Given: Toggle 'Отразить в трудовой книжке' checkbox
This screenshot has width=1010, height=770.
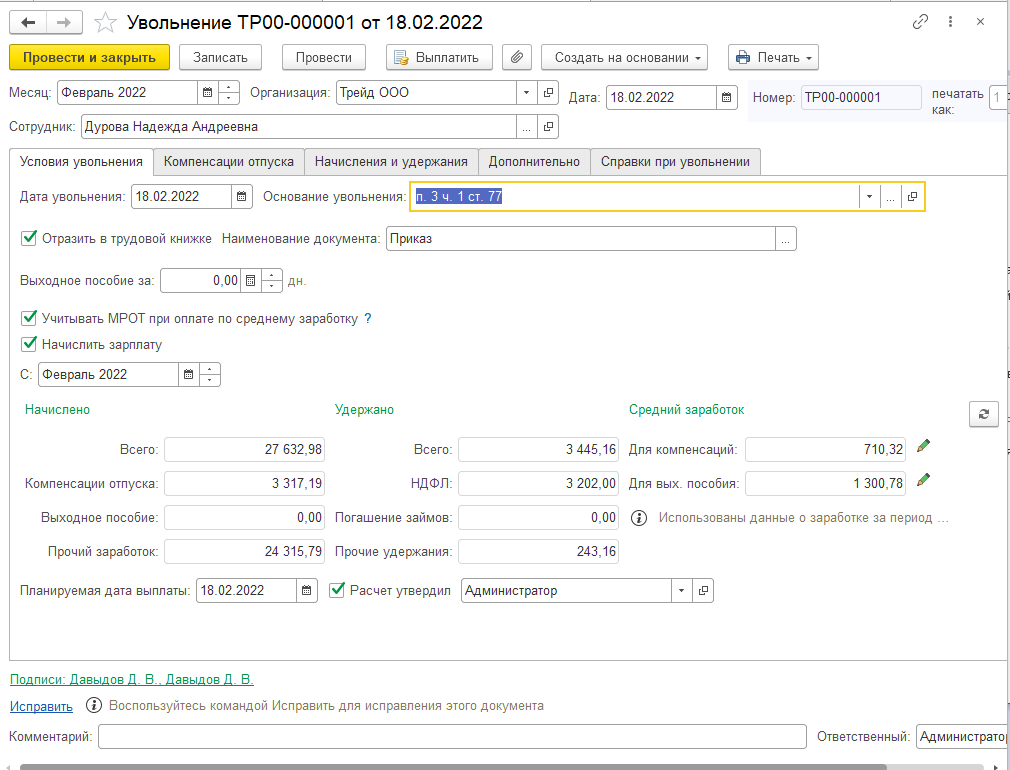Looking at the screenshot, I should click(x=29, y=238).
